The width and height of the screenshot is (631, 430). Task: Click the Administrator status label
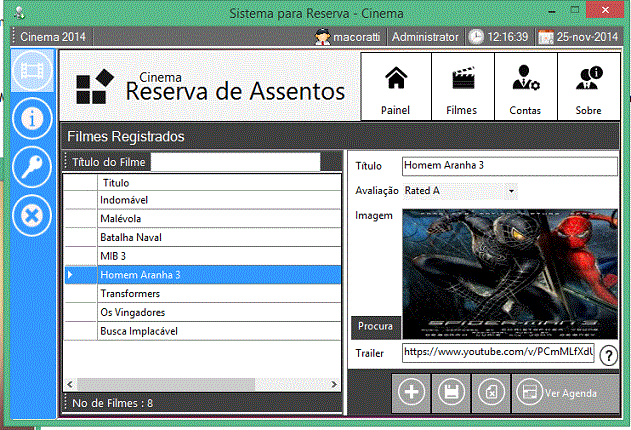click(425, 37)
